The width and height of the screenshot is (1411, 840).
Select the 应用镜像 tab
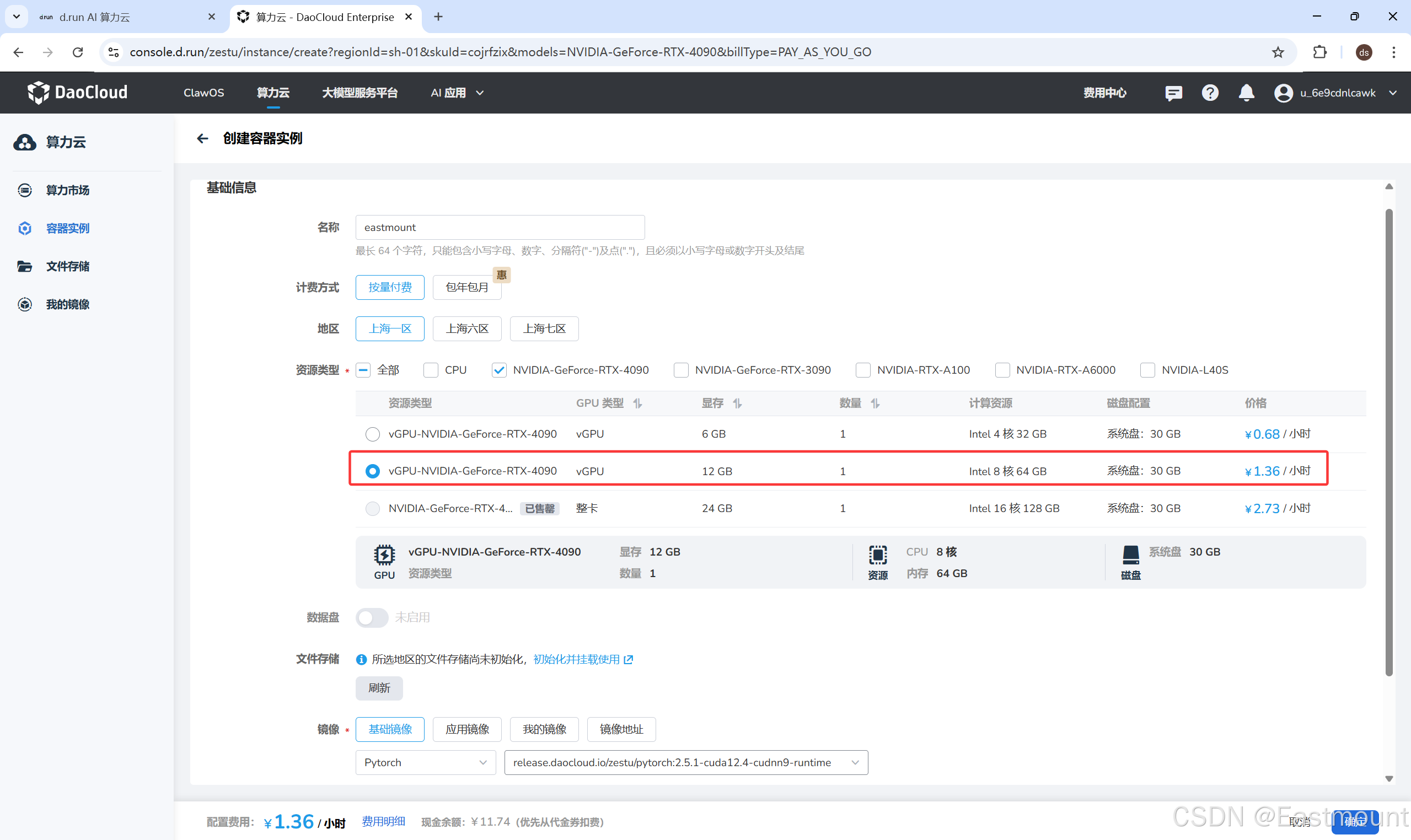click(x=467, y=729)
